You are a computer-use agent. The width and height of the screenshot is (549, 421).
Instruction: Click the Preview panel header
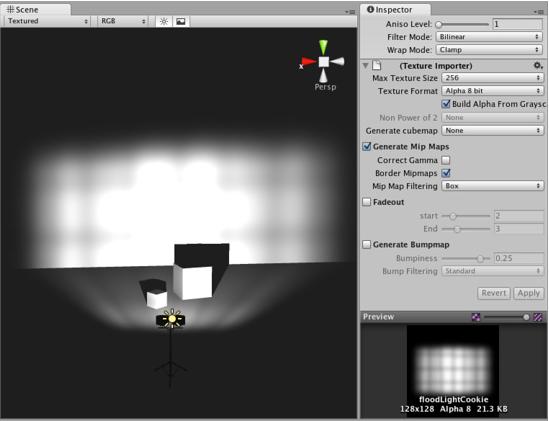(x=453, y=317)
